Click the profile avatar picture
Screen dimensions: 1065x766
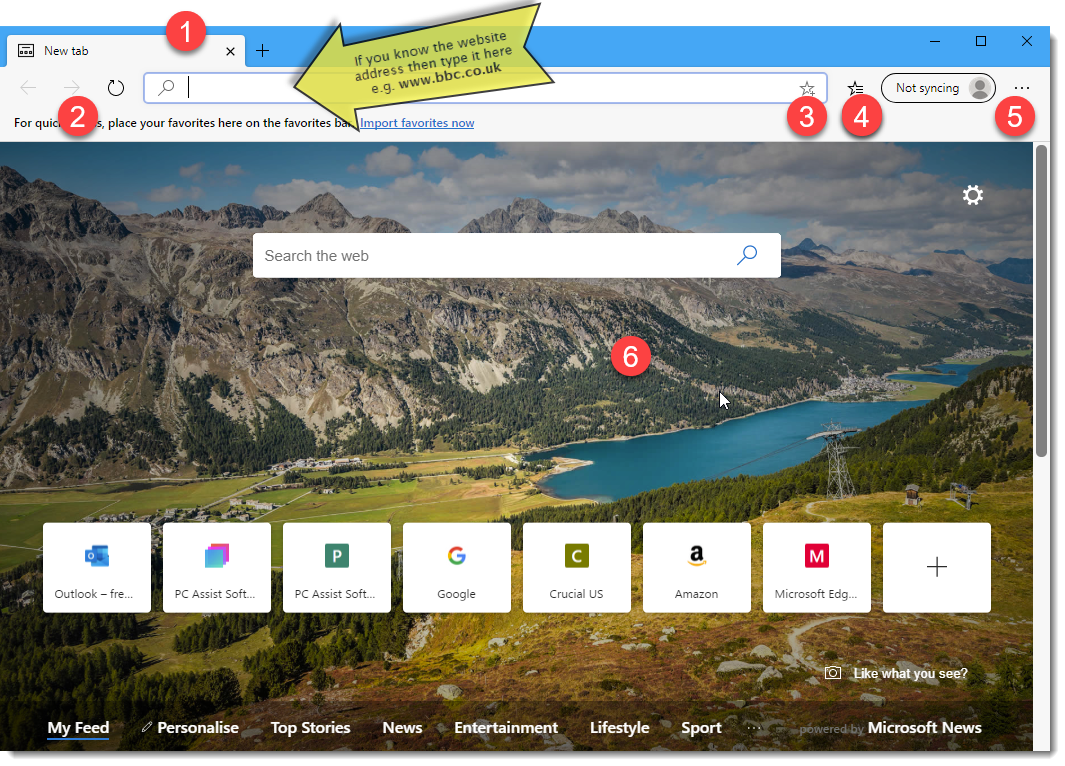979,88
